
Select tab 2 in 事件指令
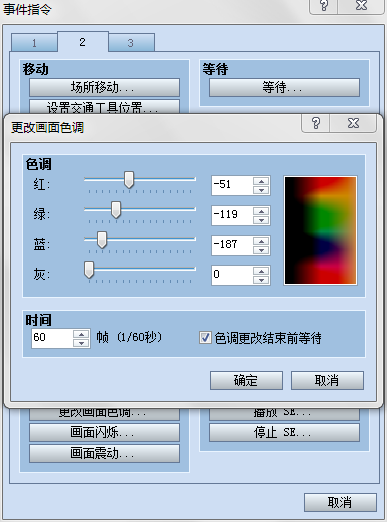point(83,42)
